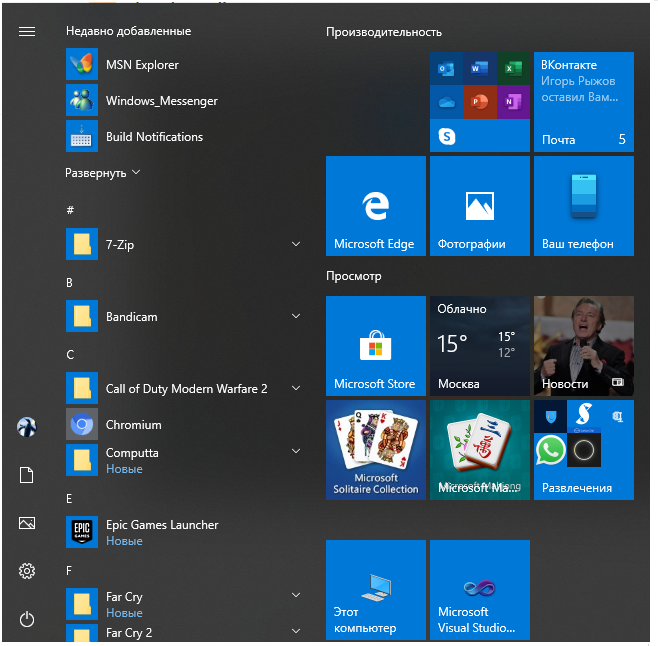The image size is (658, 646).
Task: Open the Microsoft Visual Studio tile
Action: coord(480,590)
